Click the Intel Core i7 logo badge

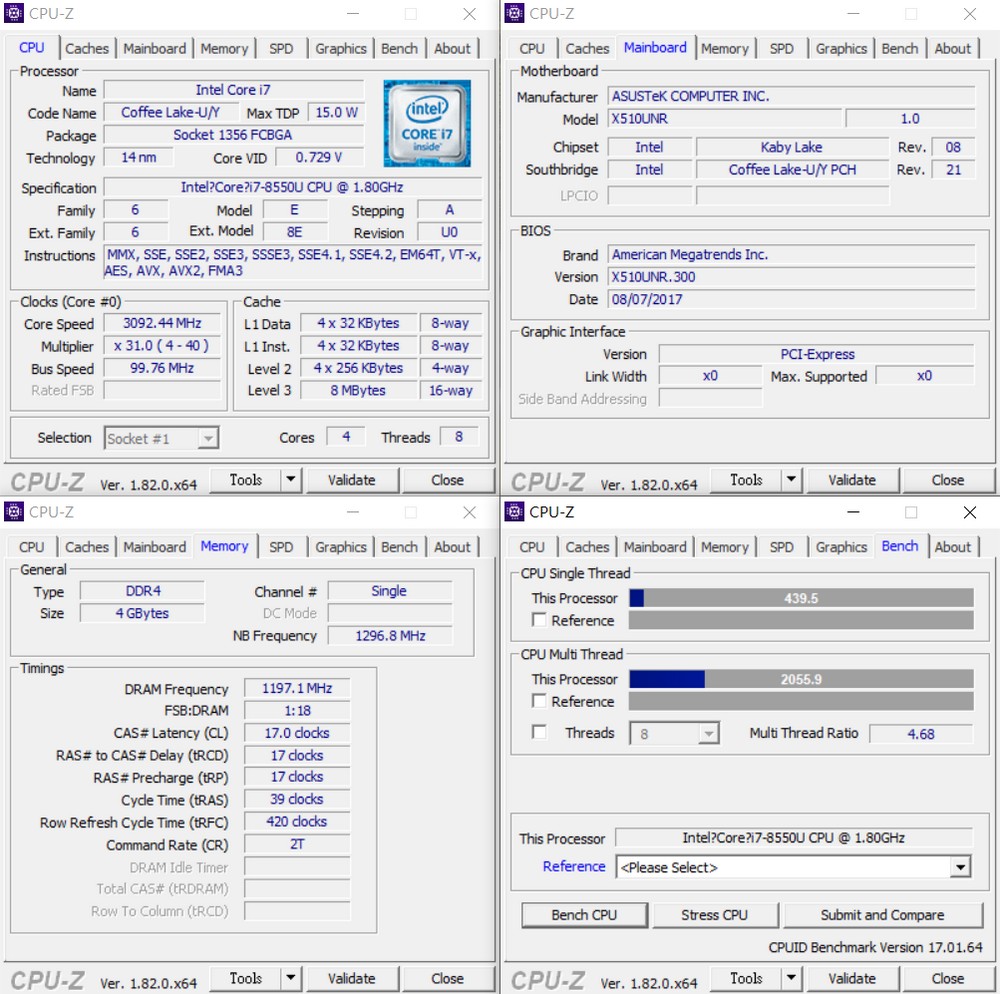pyautogui.click(x=426, y=123)
